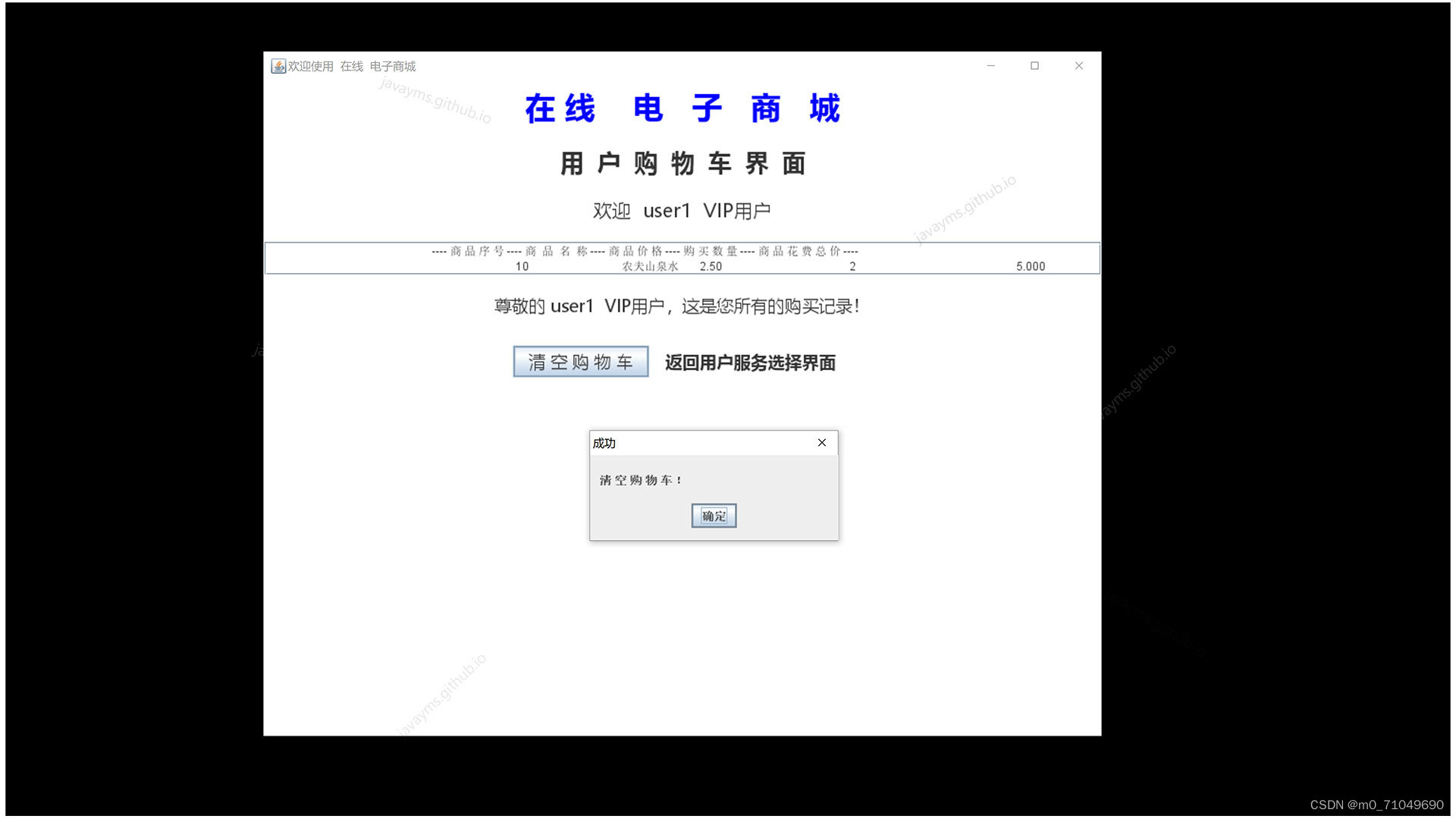The height and width of the screenshot is (819, 1456).
Task: Click the item number 10 in cart
Action: tap(522, 266)
